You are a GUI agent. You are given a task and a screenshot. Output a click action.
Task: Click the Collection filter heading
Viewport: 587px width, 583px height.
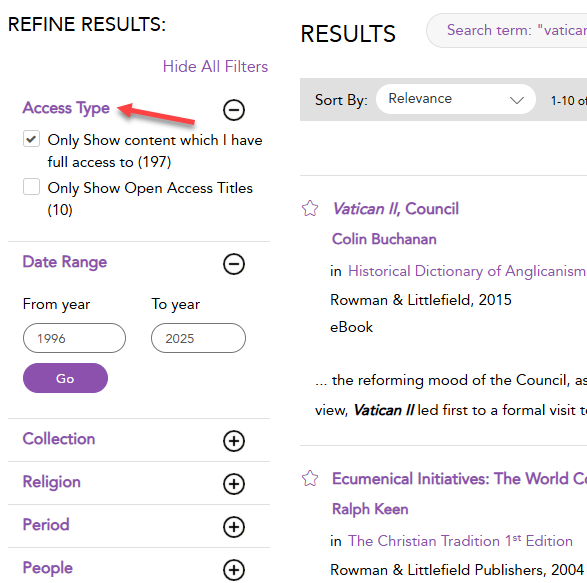59,439
